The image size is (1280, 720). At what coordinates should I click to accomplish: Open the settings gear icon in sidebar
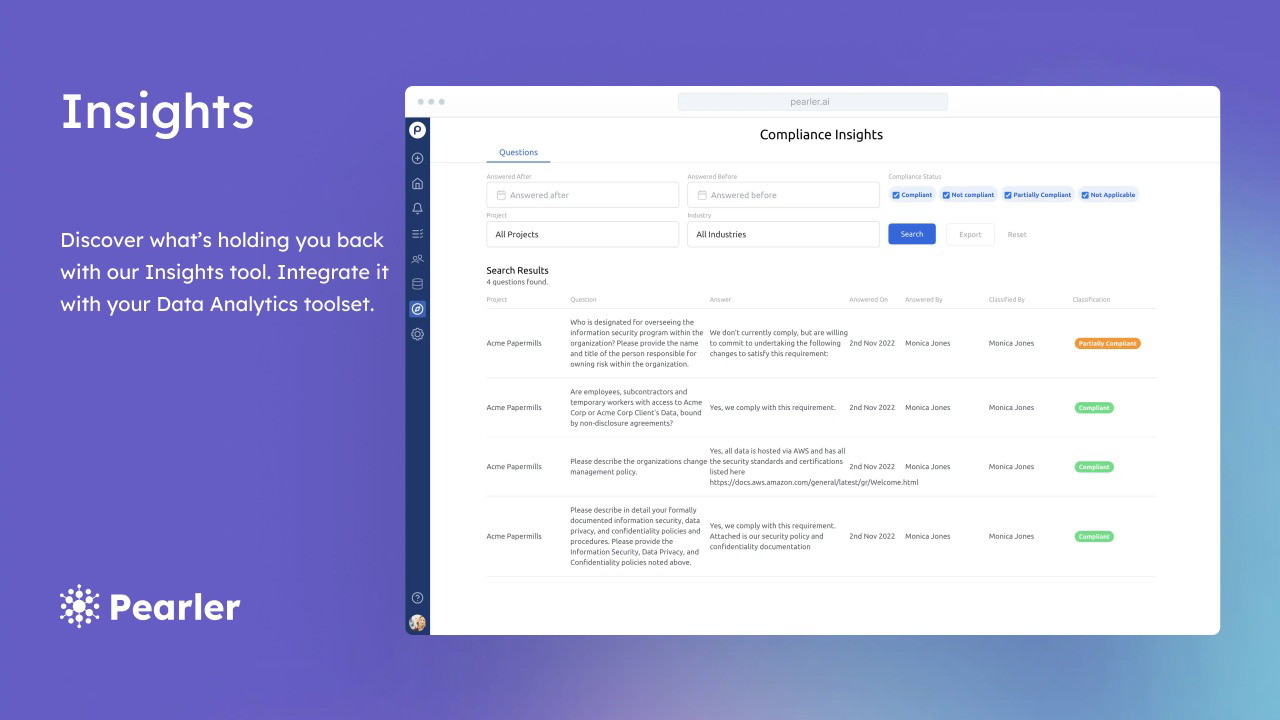coord(417,333)
